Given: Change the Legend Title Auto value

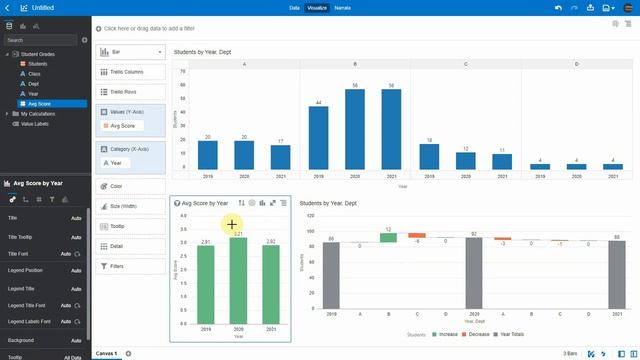Looking at the screenshot, I should 76,289.
